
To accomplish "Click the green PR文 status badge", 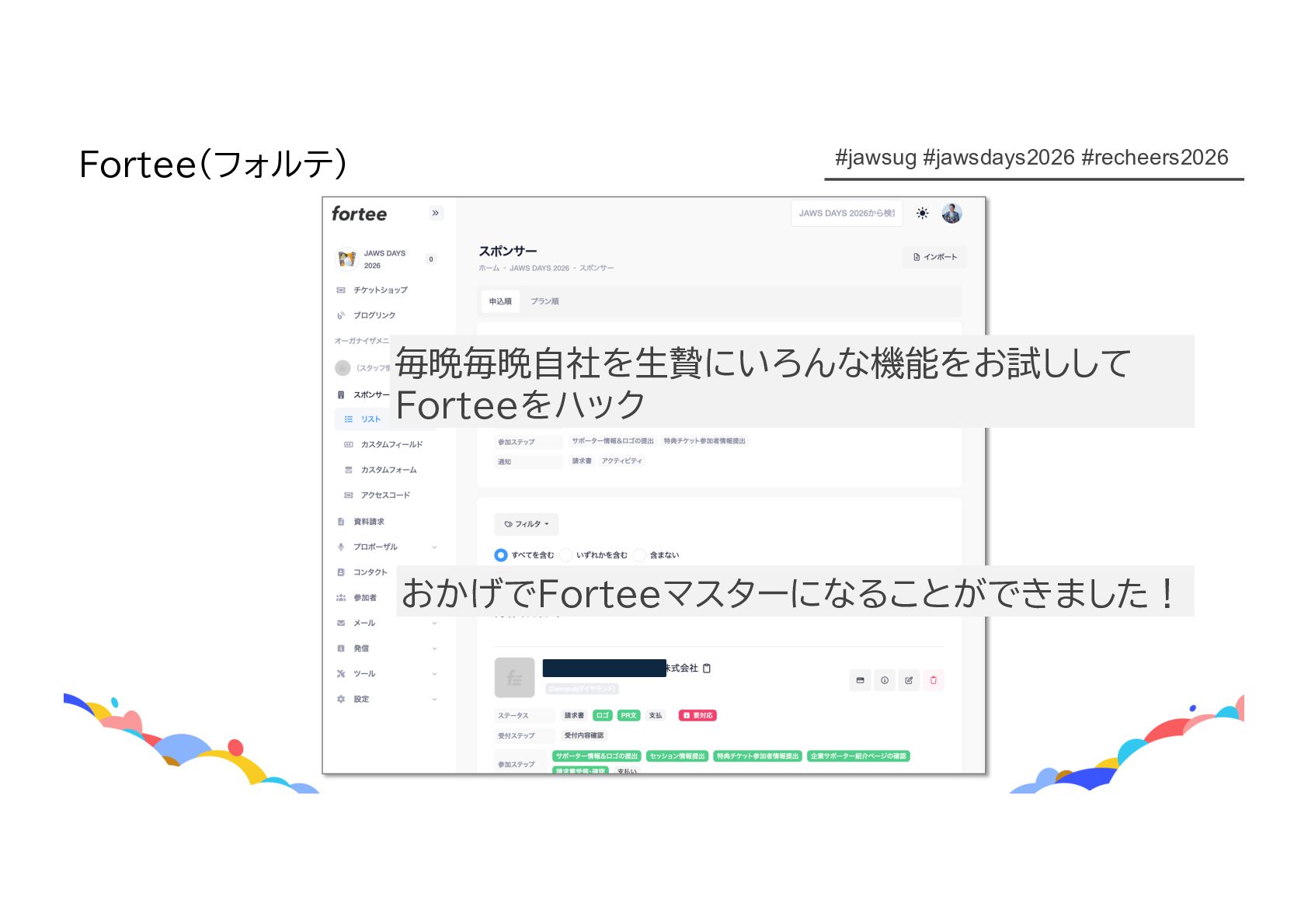I will point(628,715).
